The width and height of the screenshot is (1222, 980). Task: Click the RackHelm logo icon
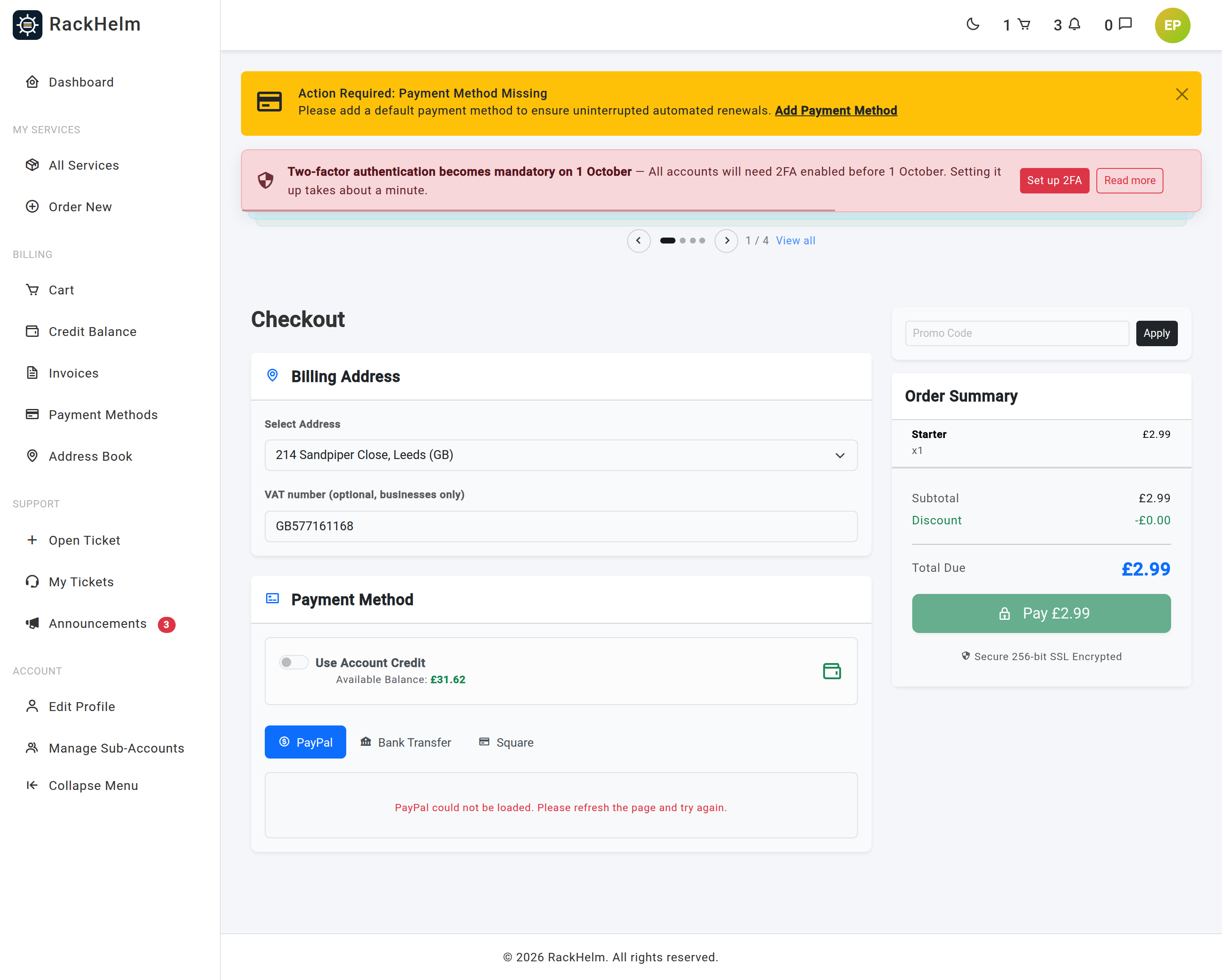coord(27,24)
